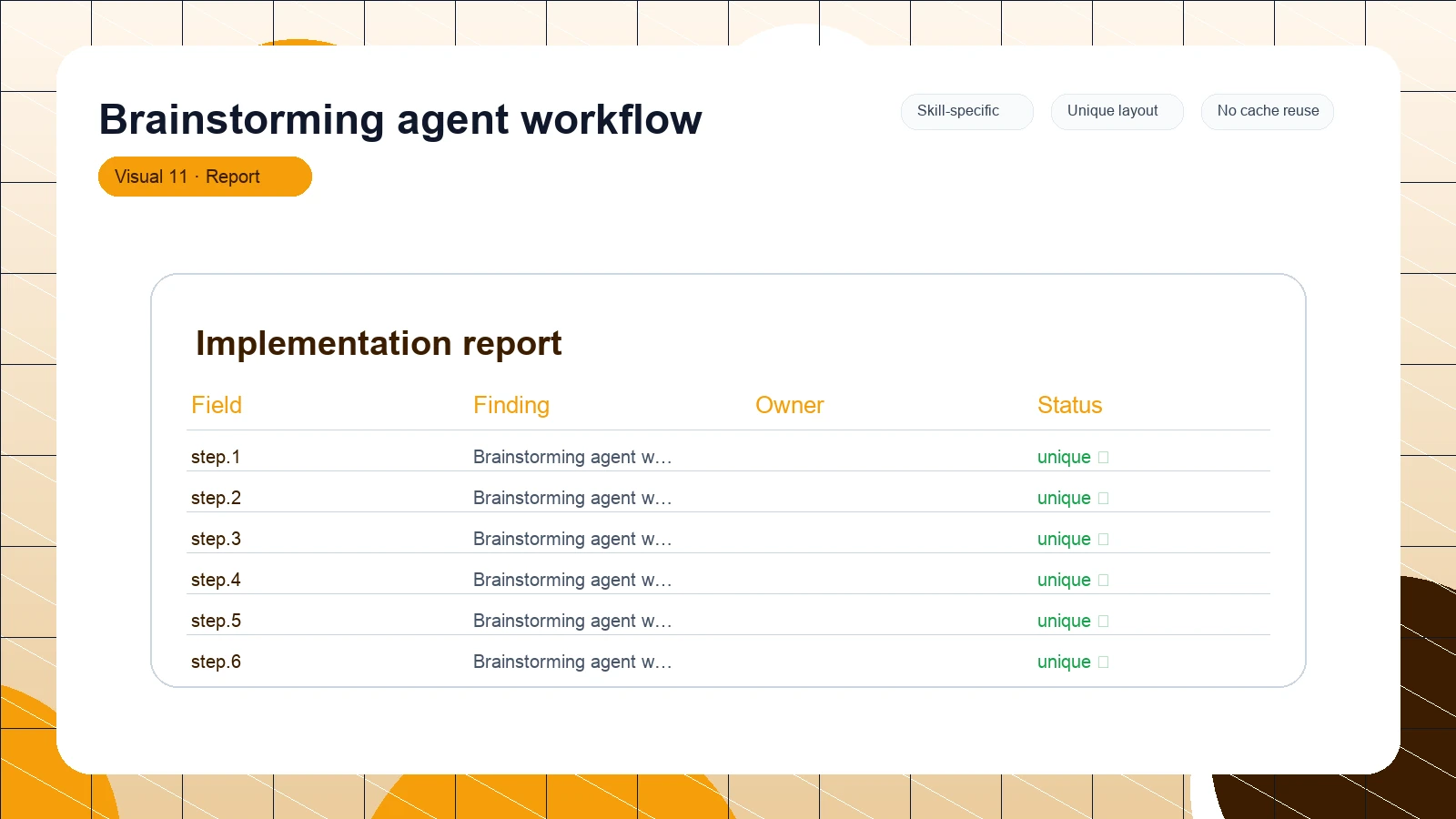Screen dimensions: 1456x819
Task: Click the small box icon after step.2 status
Action: pyautogui.click(x=1104, y=499)
